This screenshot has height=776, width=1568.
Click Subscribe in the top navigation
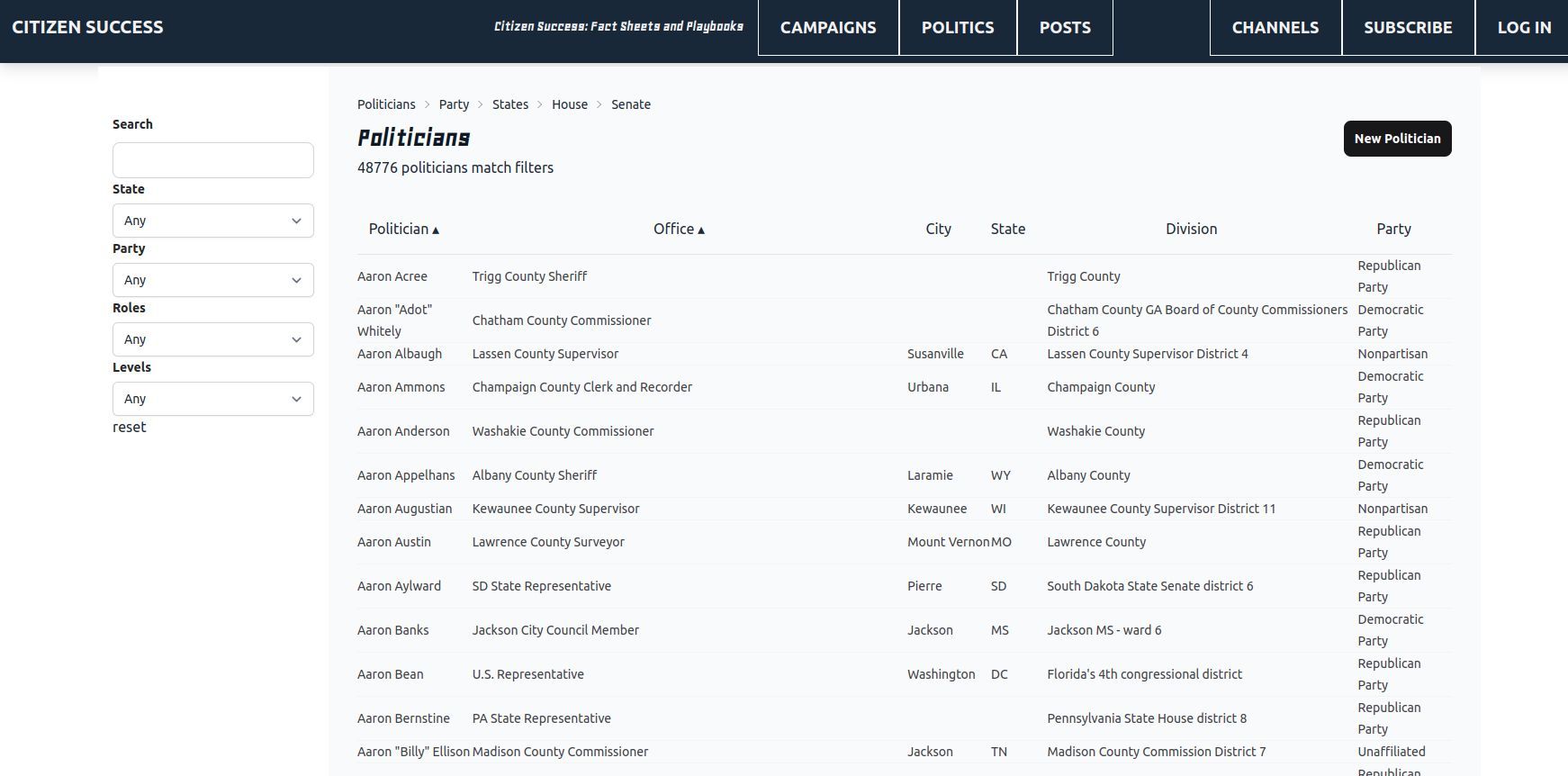[1408, 28]
